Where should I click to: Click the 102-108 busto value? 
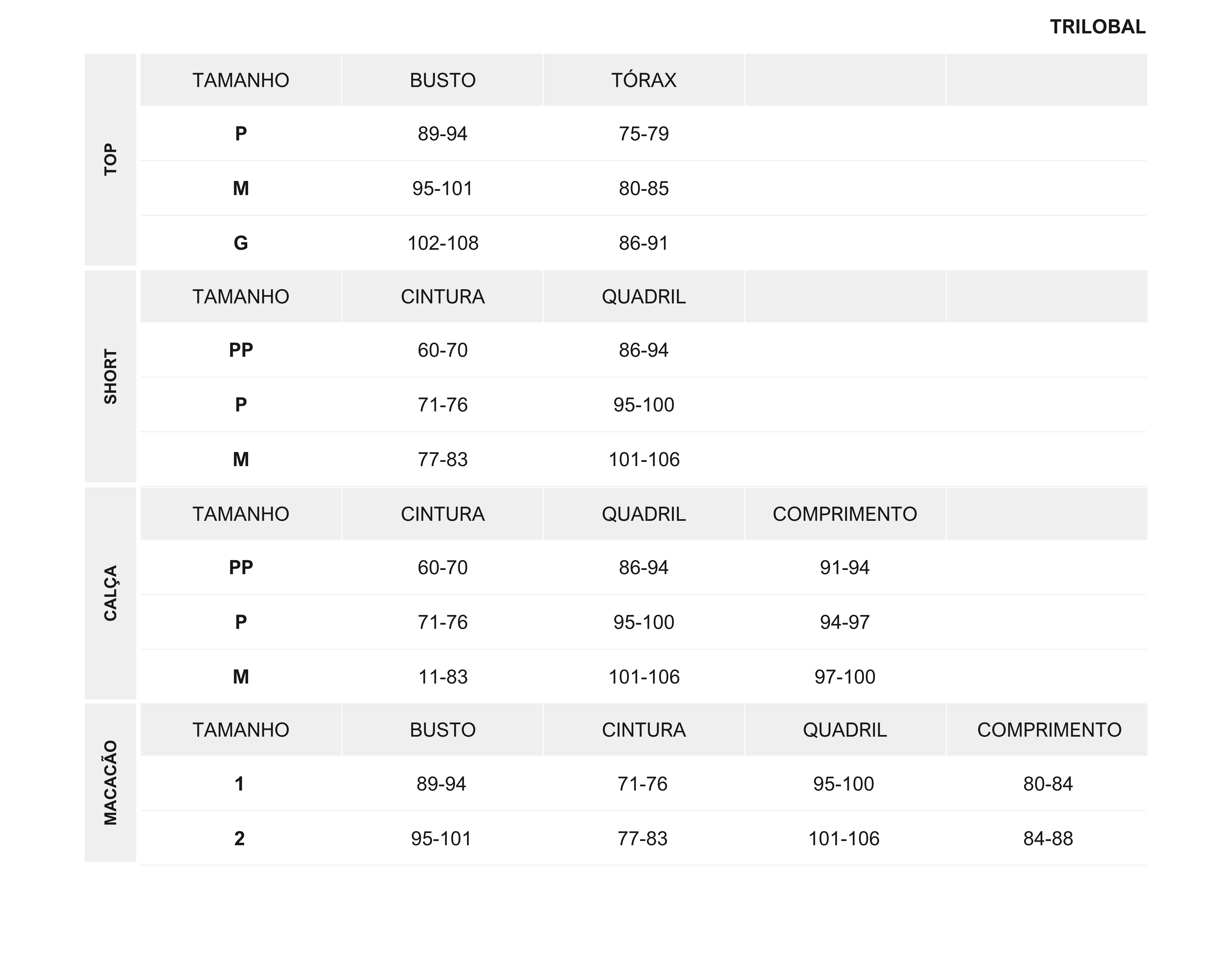coord(442,243)
